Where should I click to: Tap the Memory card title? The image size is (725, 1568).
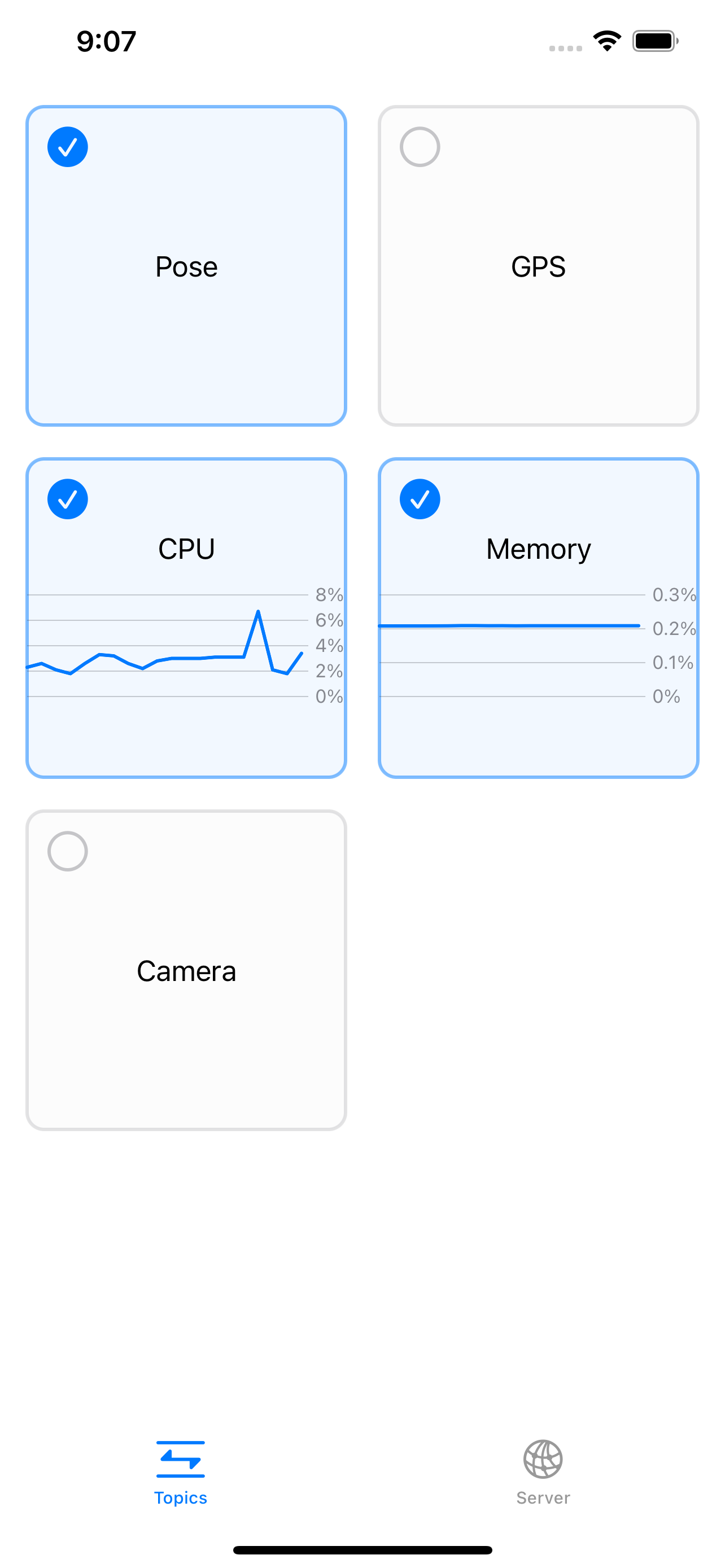click(x=538, y=549)
